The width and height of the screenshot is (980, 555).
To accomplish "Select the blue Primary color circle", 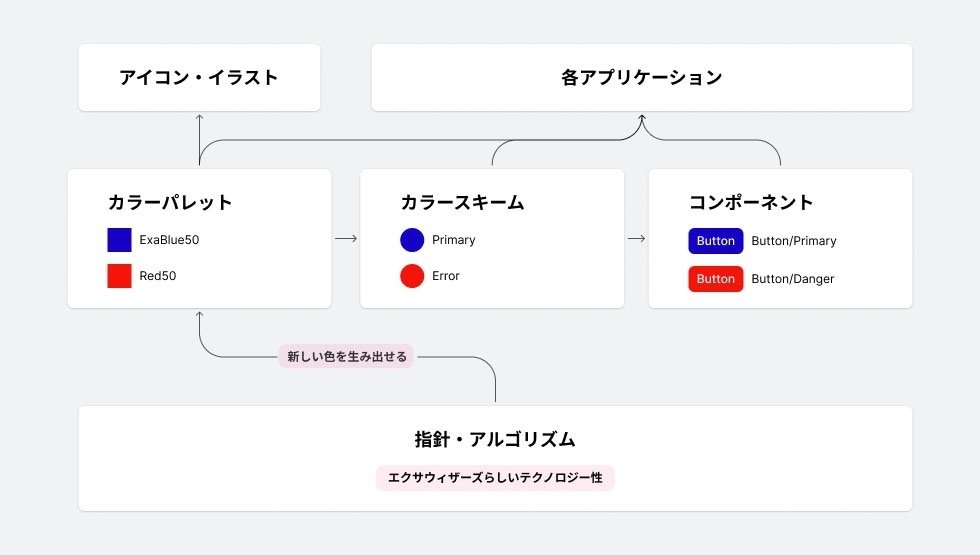I will click(412, 240).
